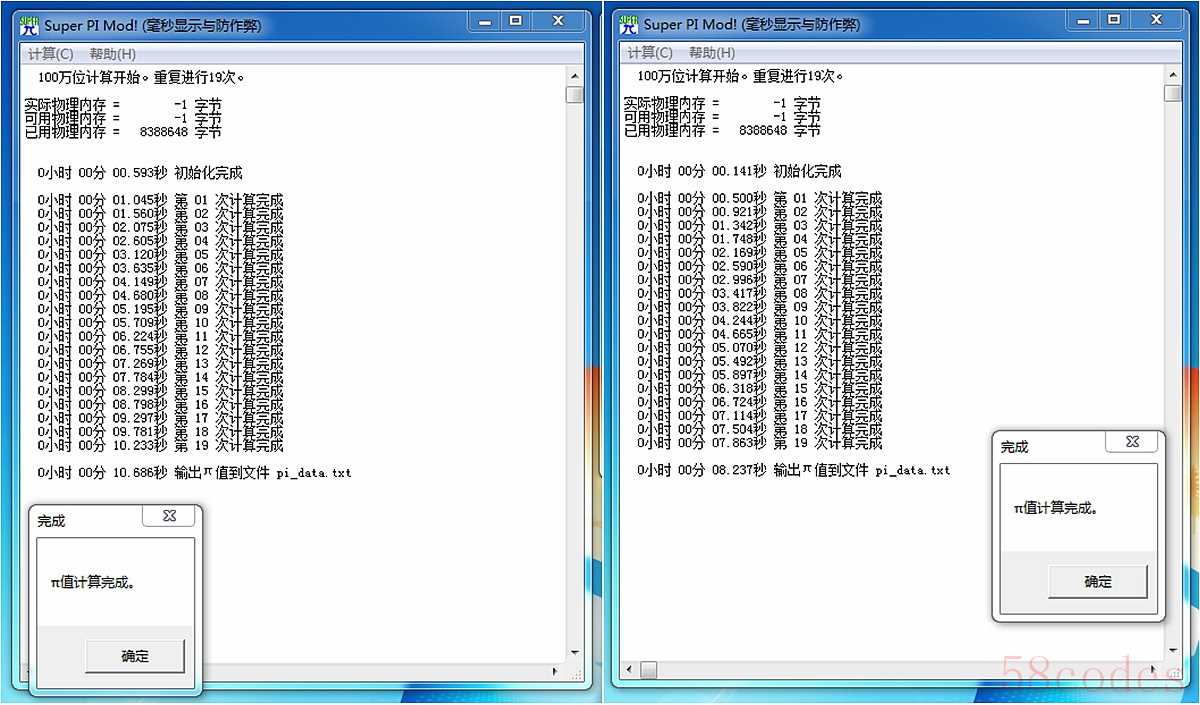This screenshot has height=705, width=1200.
Task: Click scroll-up arrow in right window
Action: point(1173,75)
